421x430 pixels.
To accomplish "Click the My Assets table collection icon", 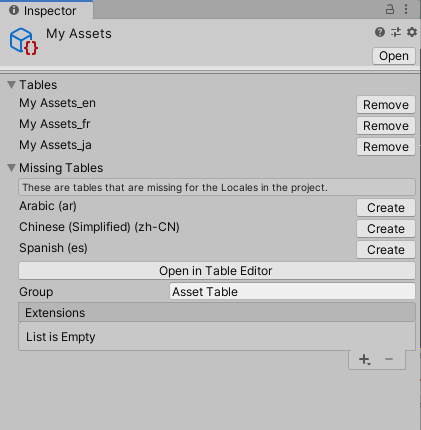I will [24, 42].
